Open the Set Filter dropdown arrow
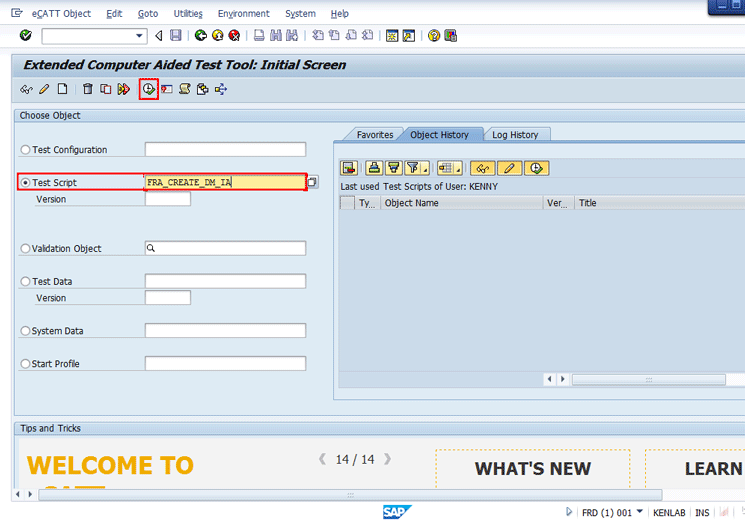Viewport: 745px width, 521px height. pos(426,170)
